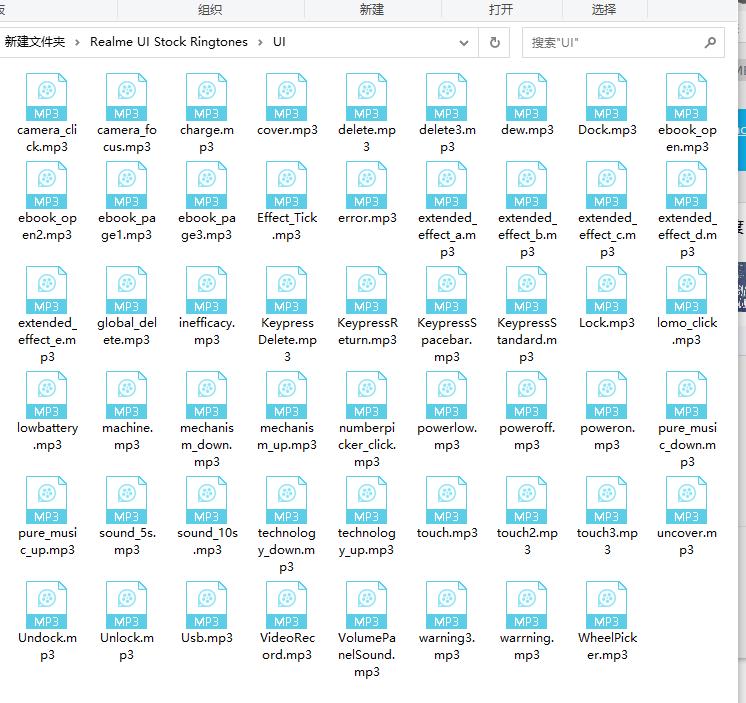This screenshot has height=703, width=746.
Task: Select ebook_open2.mp3 file icon
Action: click(47, 185)
